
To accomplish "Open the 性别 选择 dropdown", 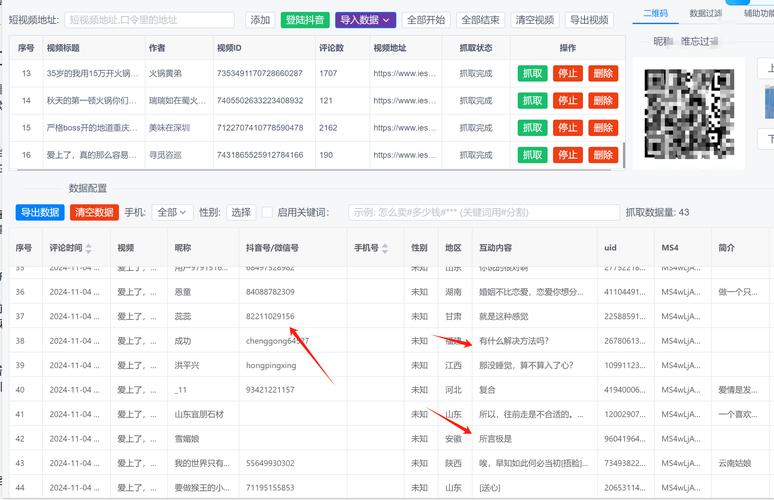I will [241, 212].
